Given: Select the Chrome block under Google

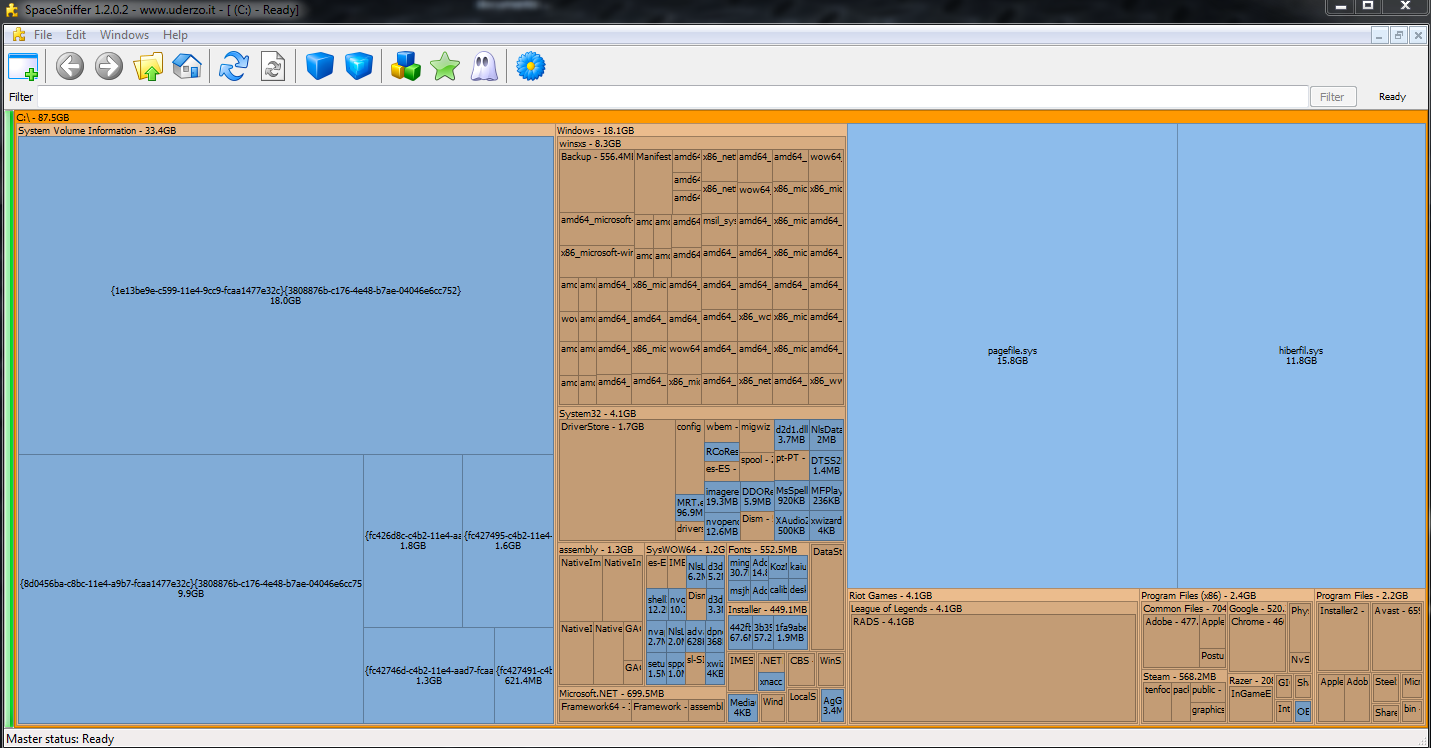Looking at the screenshot, I should pyautogui.click(x=1258, y=643).
